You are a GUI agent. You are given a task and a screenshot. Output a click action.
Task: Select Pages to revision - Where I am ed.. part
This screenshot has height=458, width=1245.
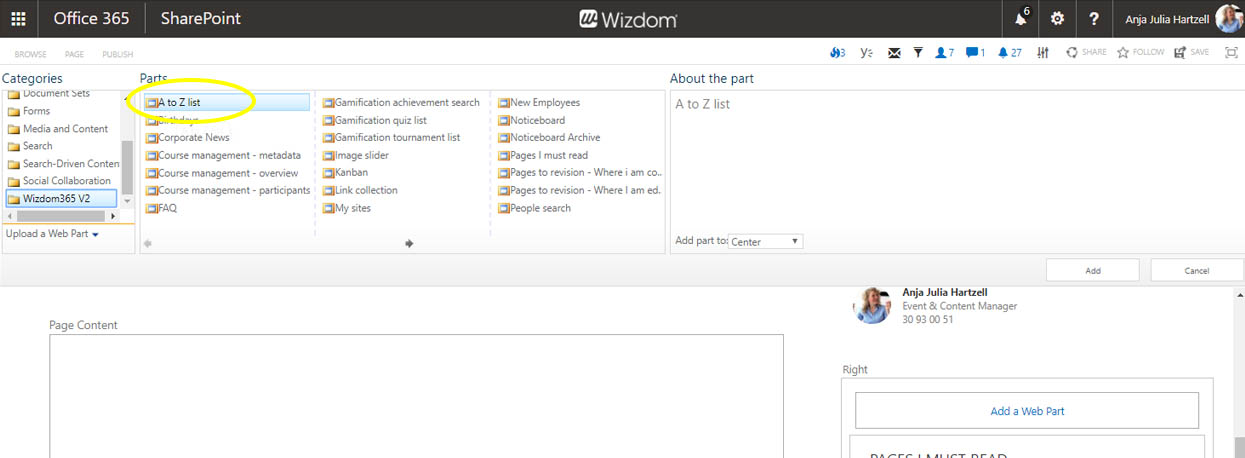point(580,190)
